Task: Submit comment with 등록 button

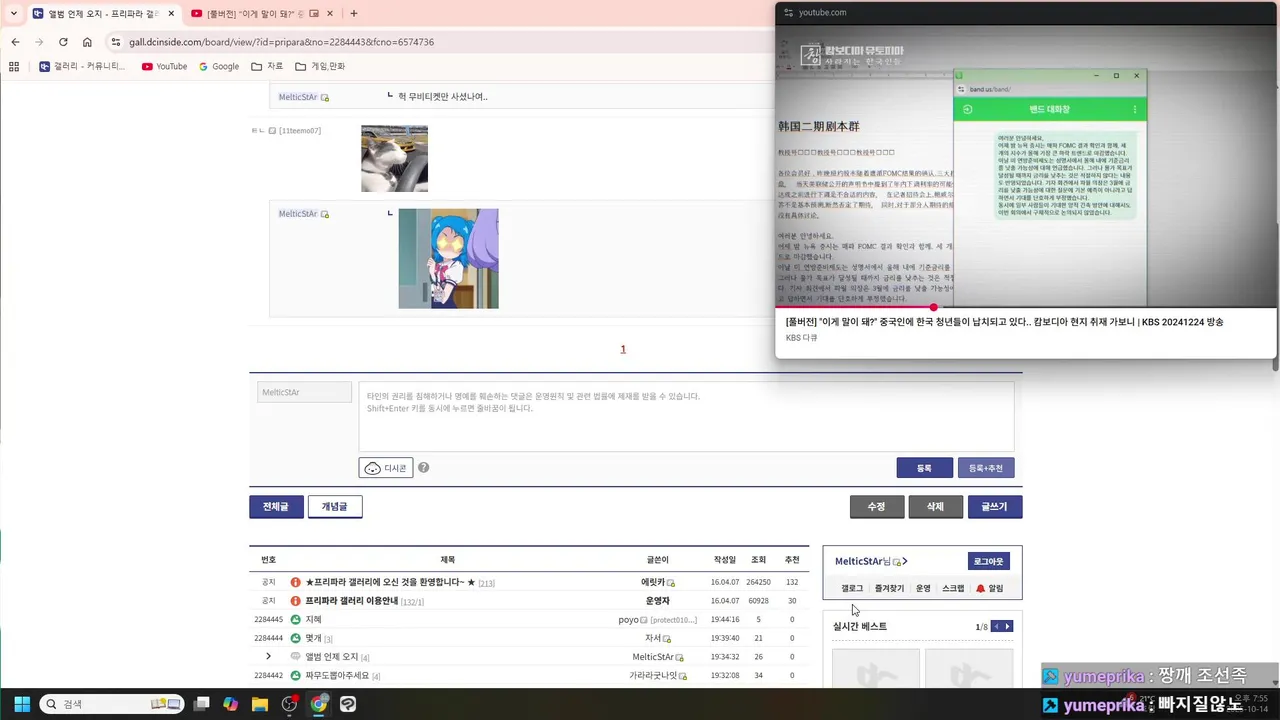Action: pyautogui.click(x=924, y=468)
